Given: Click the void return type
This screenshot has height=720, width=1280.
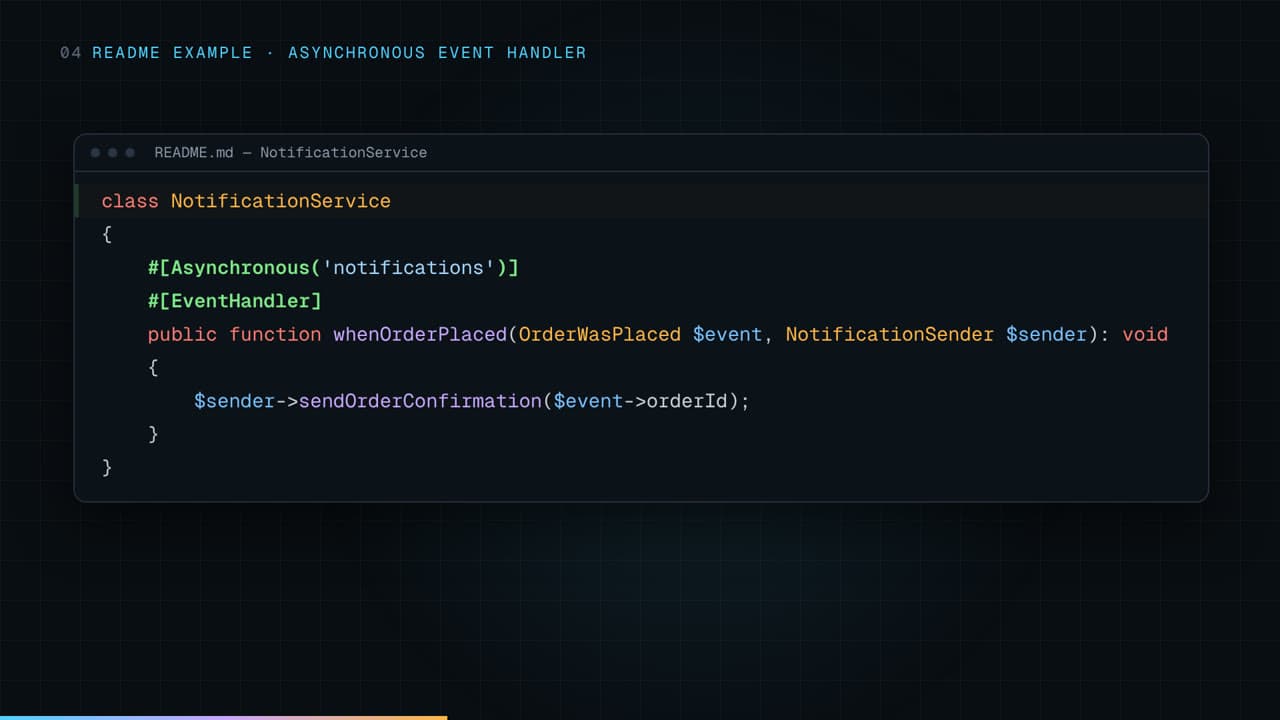Looking at the screenshot, I should tap(1145, 334).
